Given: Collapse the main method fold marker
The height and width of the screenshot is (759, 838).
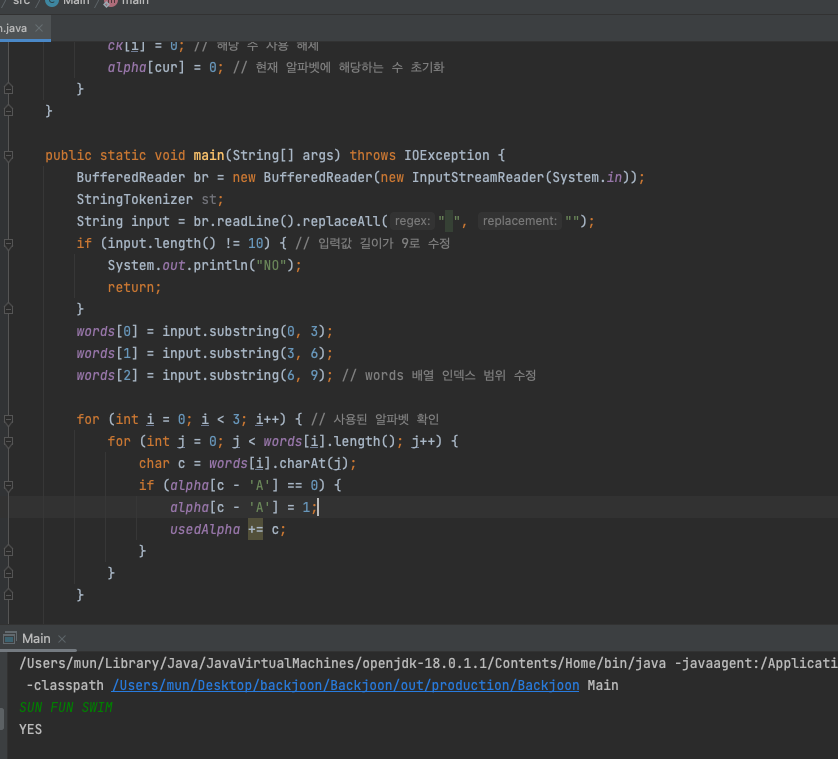Looking at the screenshot, I should click(9, 156).
